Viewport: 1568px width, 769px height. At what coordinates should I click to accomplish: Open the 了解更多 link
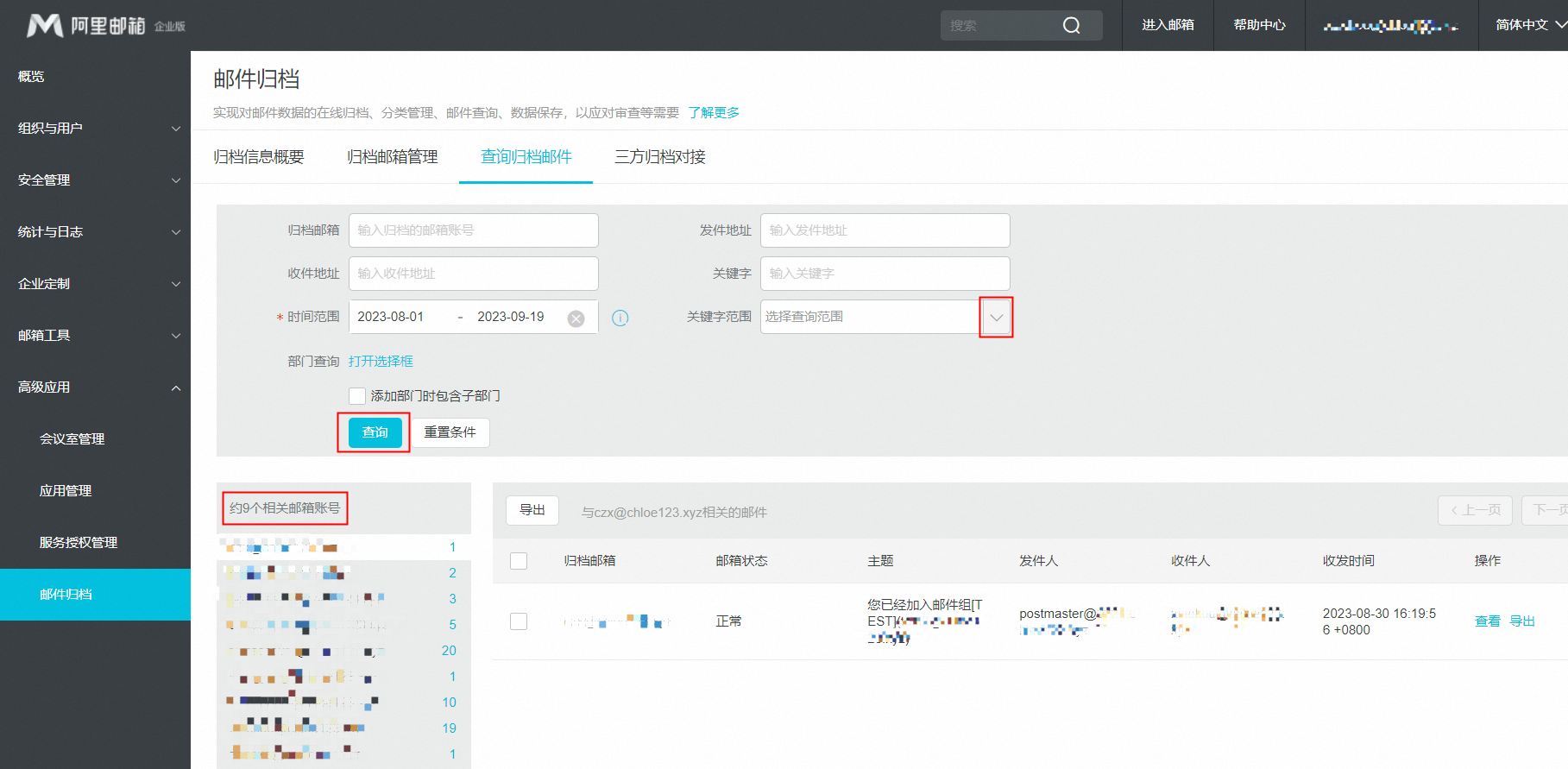pos(713,113)
